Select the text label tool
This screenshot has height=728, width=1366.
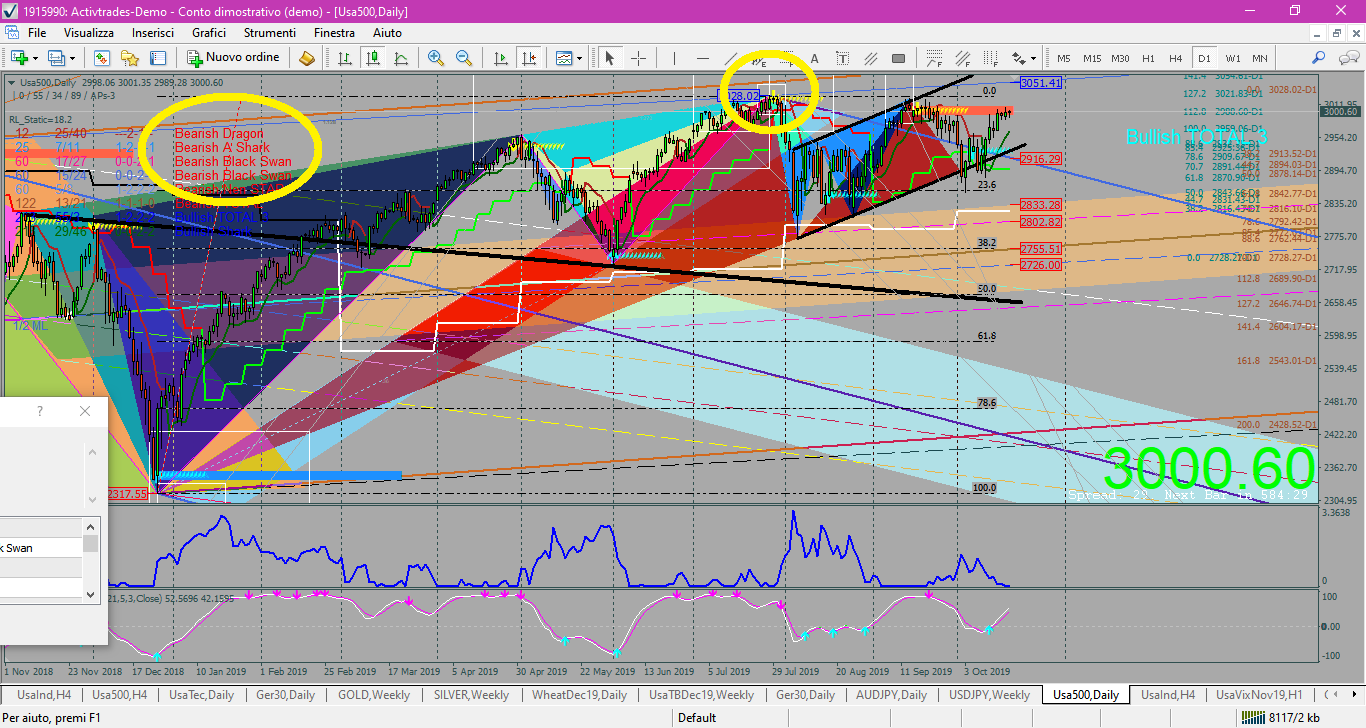click(x=842, y=58)
